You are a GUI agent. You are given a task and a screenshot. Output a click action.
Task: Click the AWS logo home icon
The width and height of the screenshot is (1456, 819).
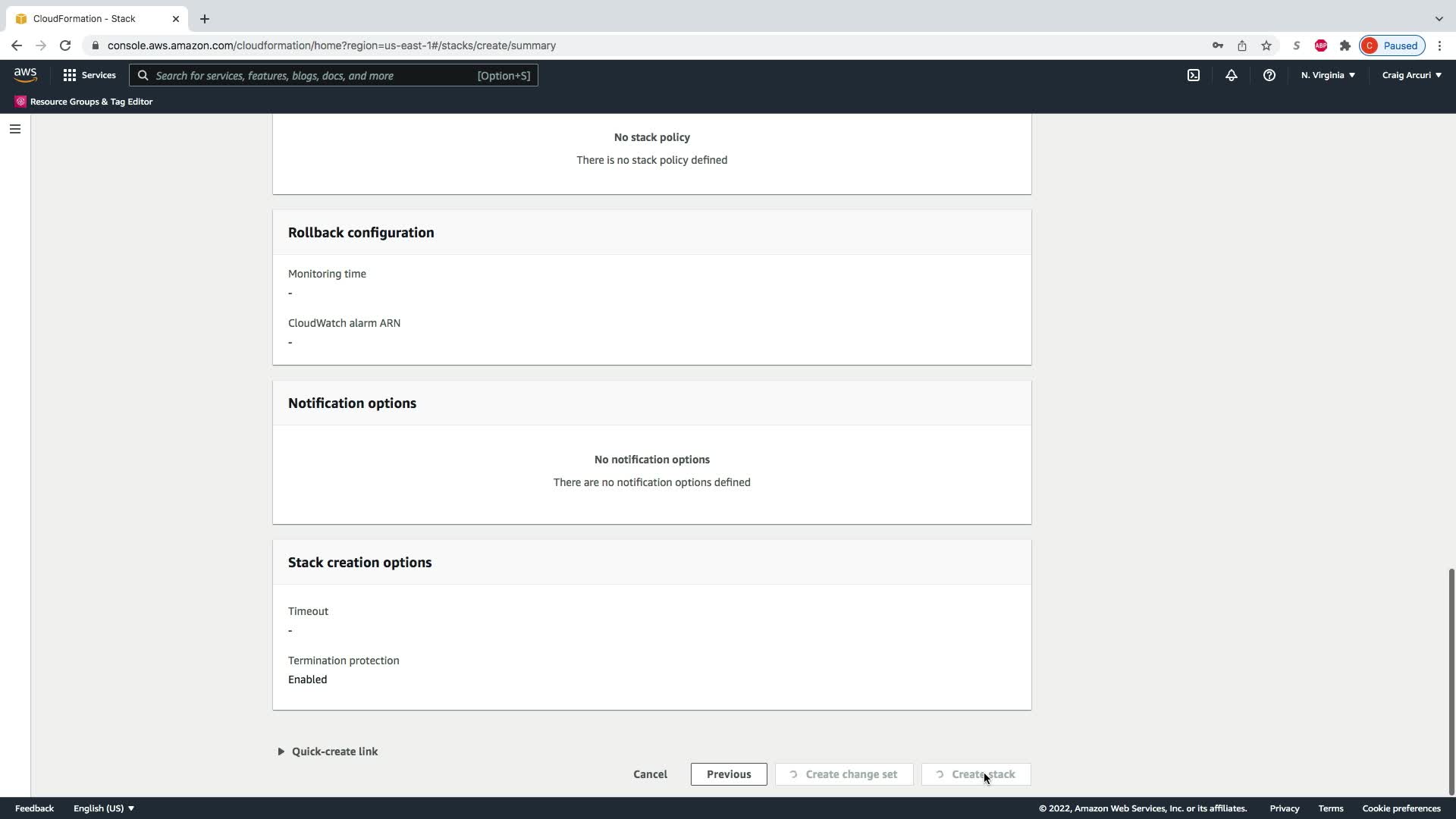(25, 75)
